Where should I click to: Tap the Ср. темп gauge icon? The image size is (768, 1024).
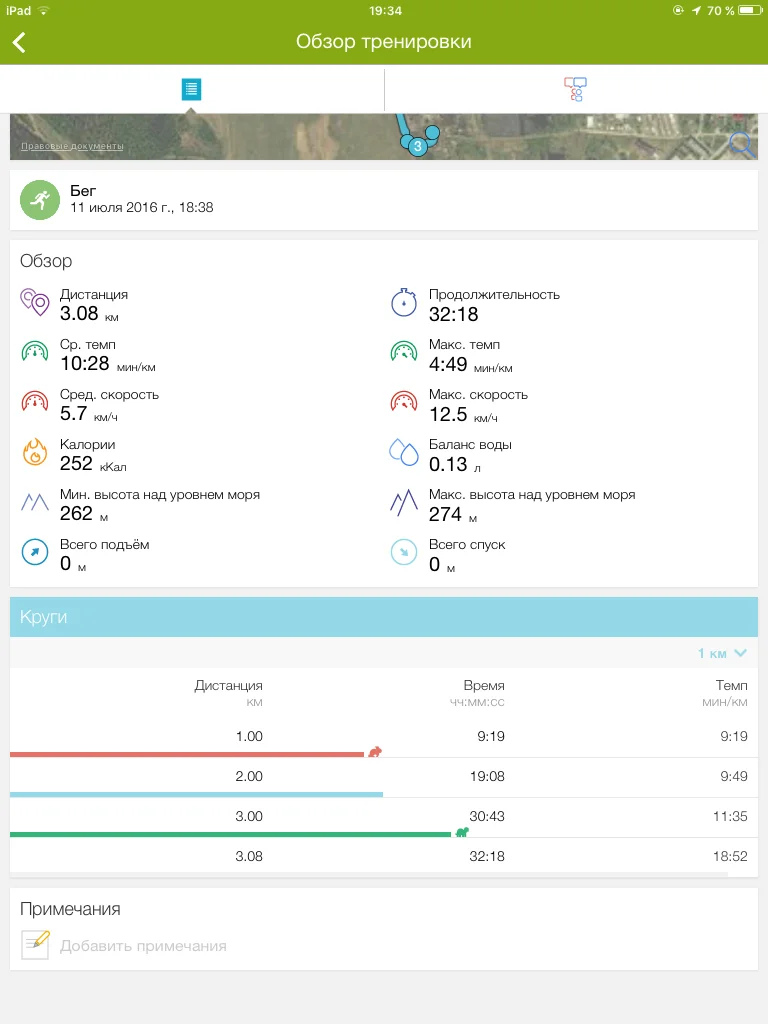[35, 351]
